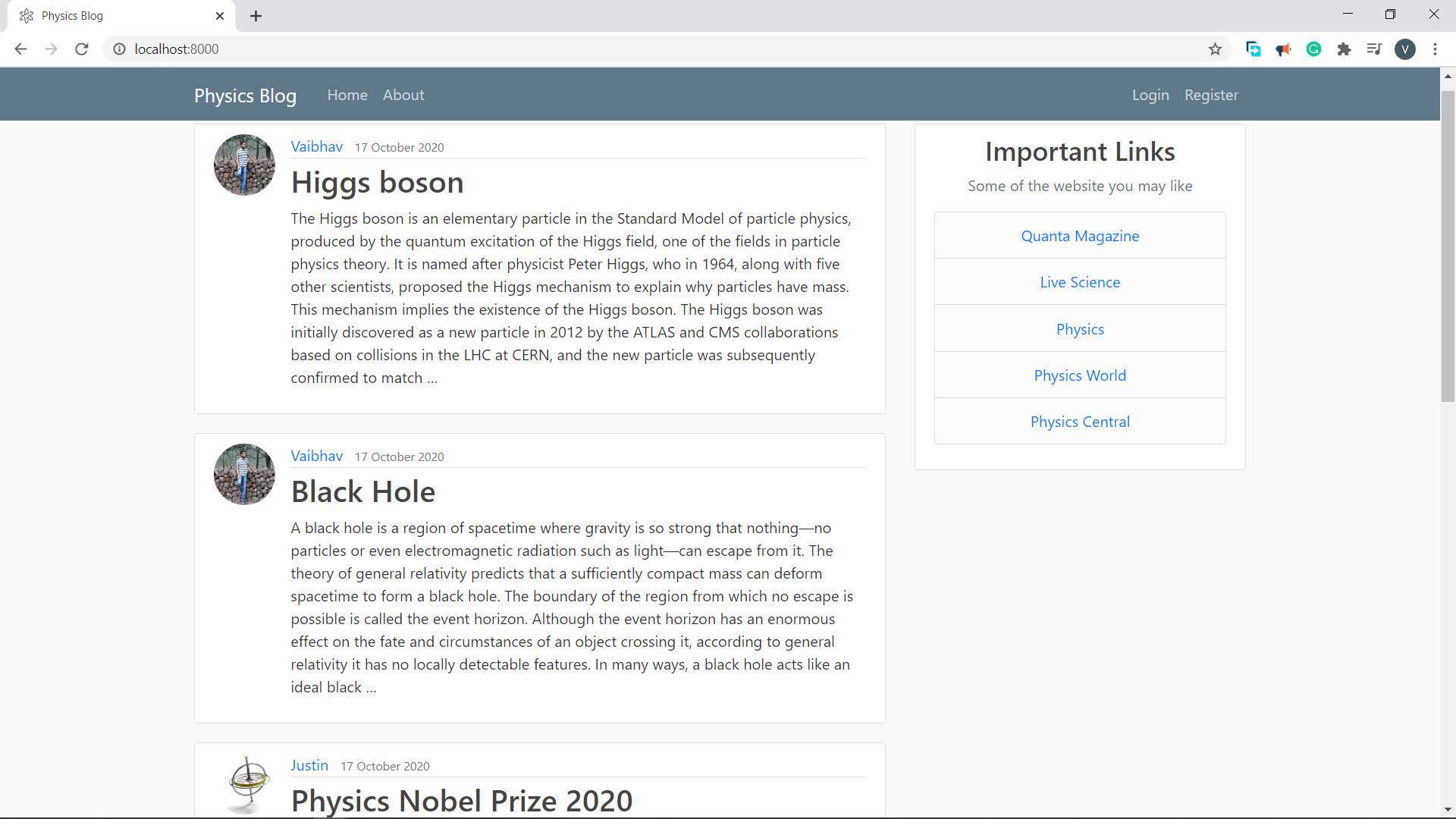1456x819 pixels.
Task: Click the Register link
Action: point(1211,95)
